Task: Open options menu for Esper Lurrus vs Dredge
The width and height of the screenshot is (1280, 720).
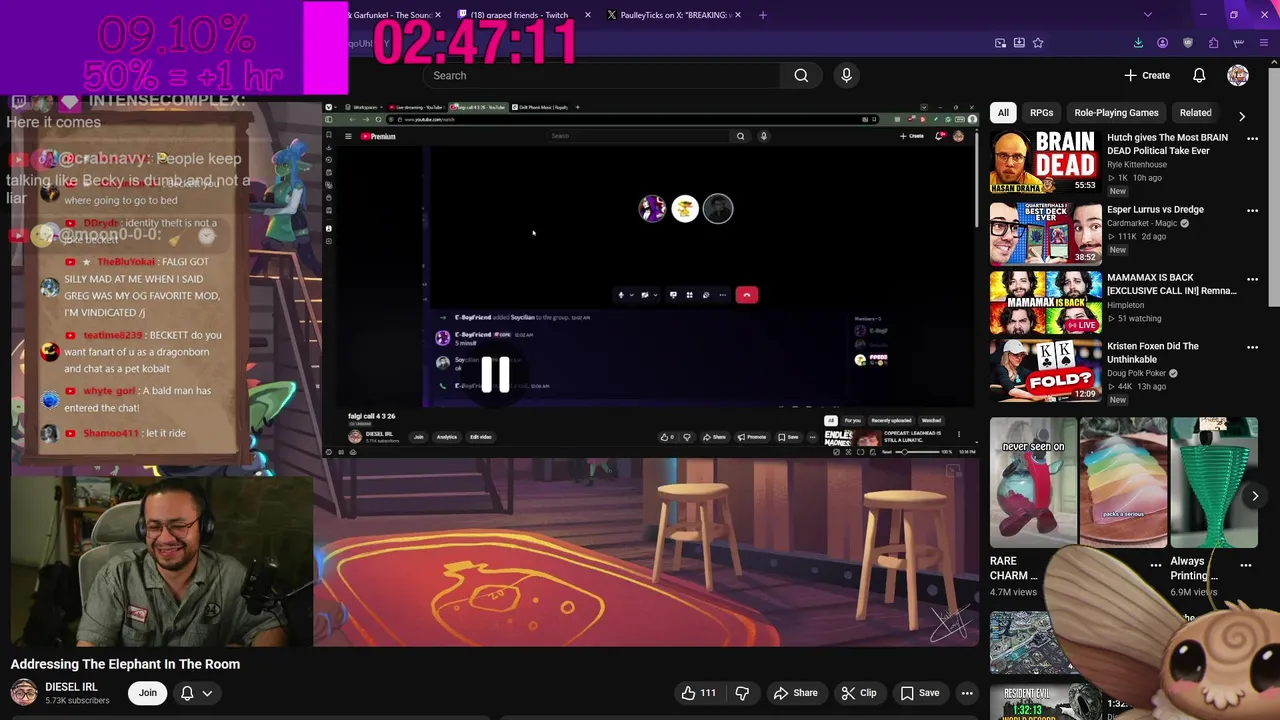Action: click(1252, 211)
